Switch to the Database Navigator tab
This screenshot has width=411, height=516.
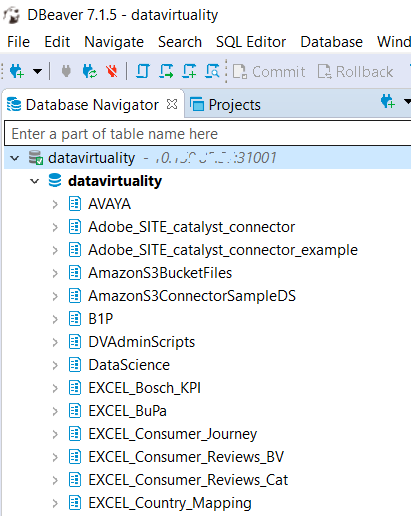point(92,105)
